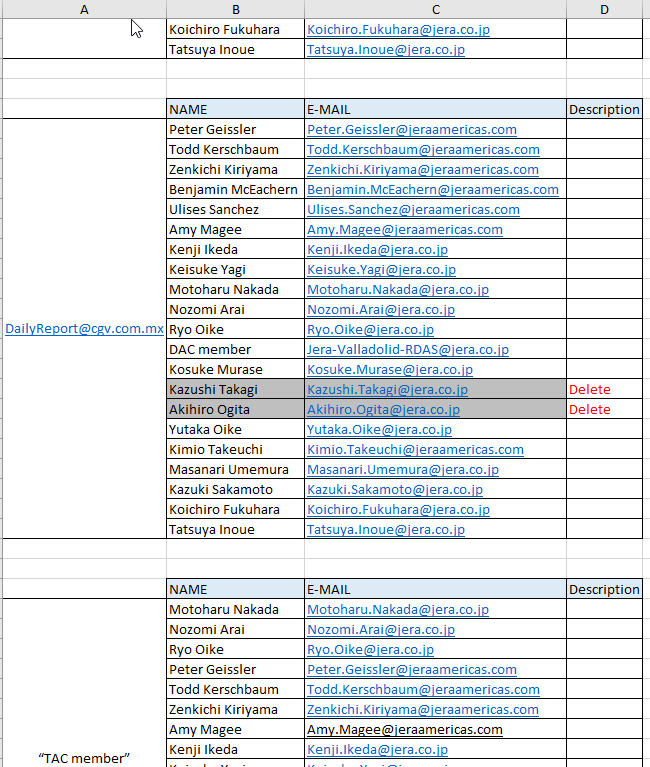Select the Kimio Takeuchi name cell
Image resolution: width=650 pixels, height=767 pixels.
[x=235, y=450]
